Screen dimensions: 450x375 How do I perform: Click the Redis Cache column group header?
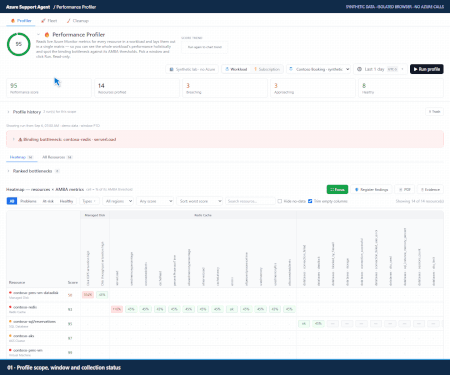[x=203, y=215]
